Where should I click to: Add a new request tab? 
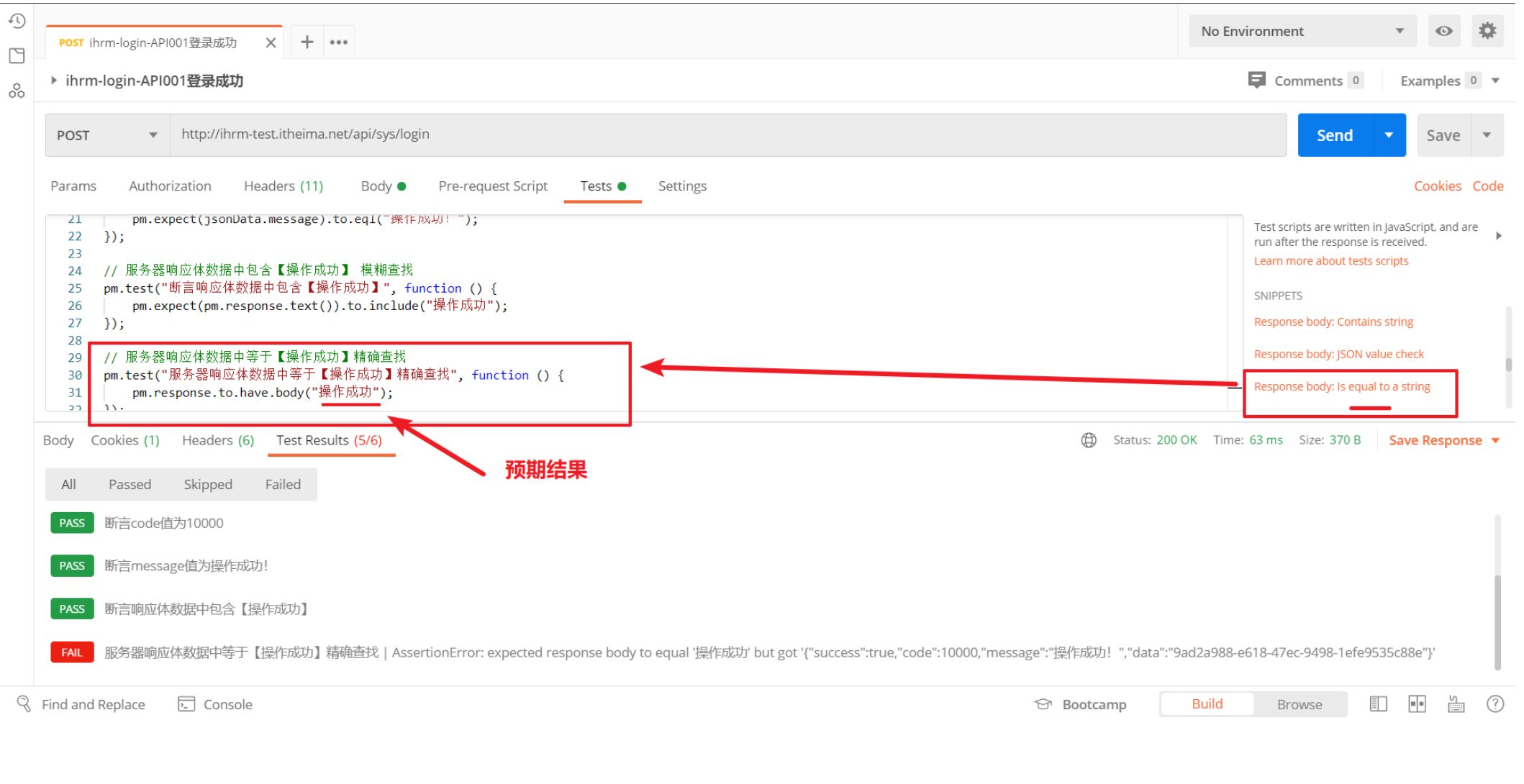(x=307, y=42)
